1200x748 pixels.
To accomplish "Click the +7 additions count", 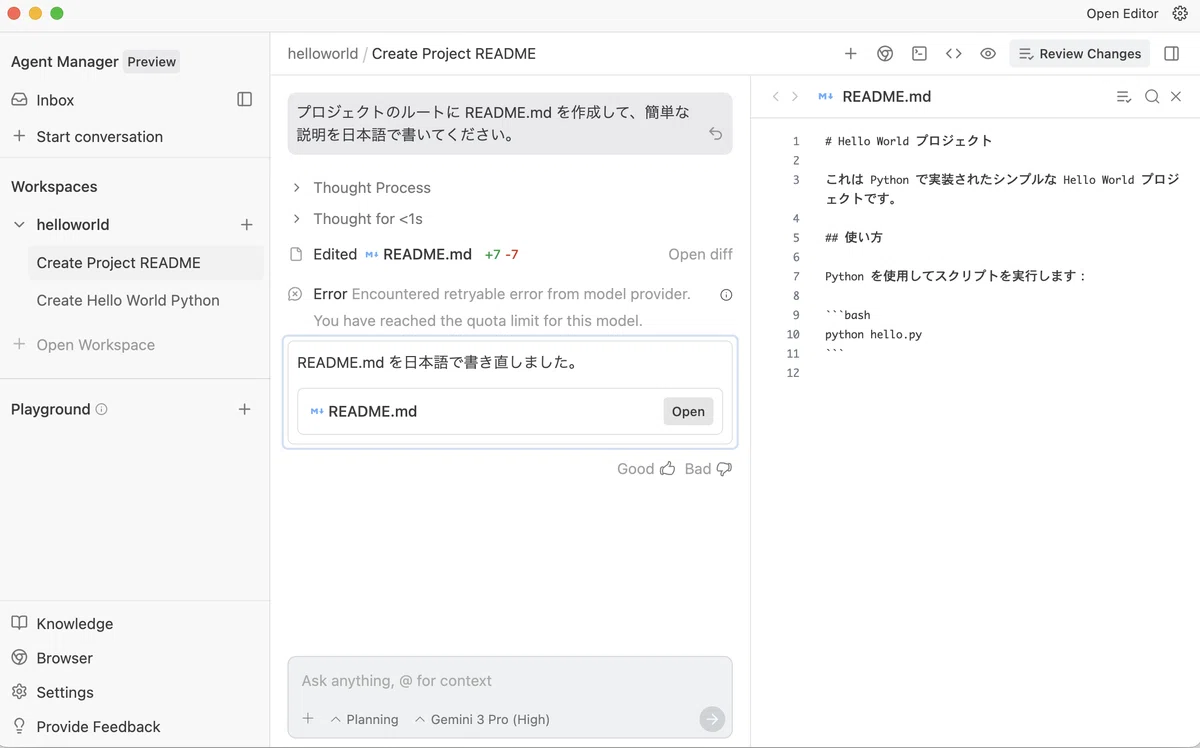I will tap(492, 254).
